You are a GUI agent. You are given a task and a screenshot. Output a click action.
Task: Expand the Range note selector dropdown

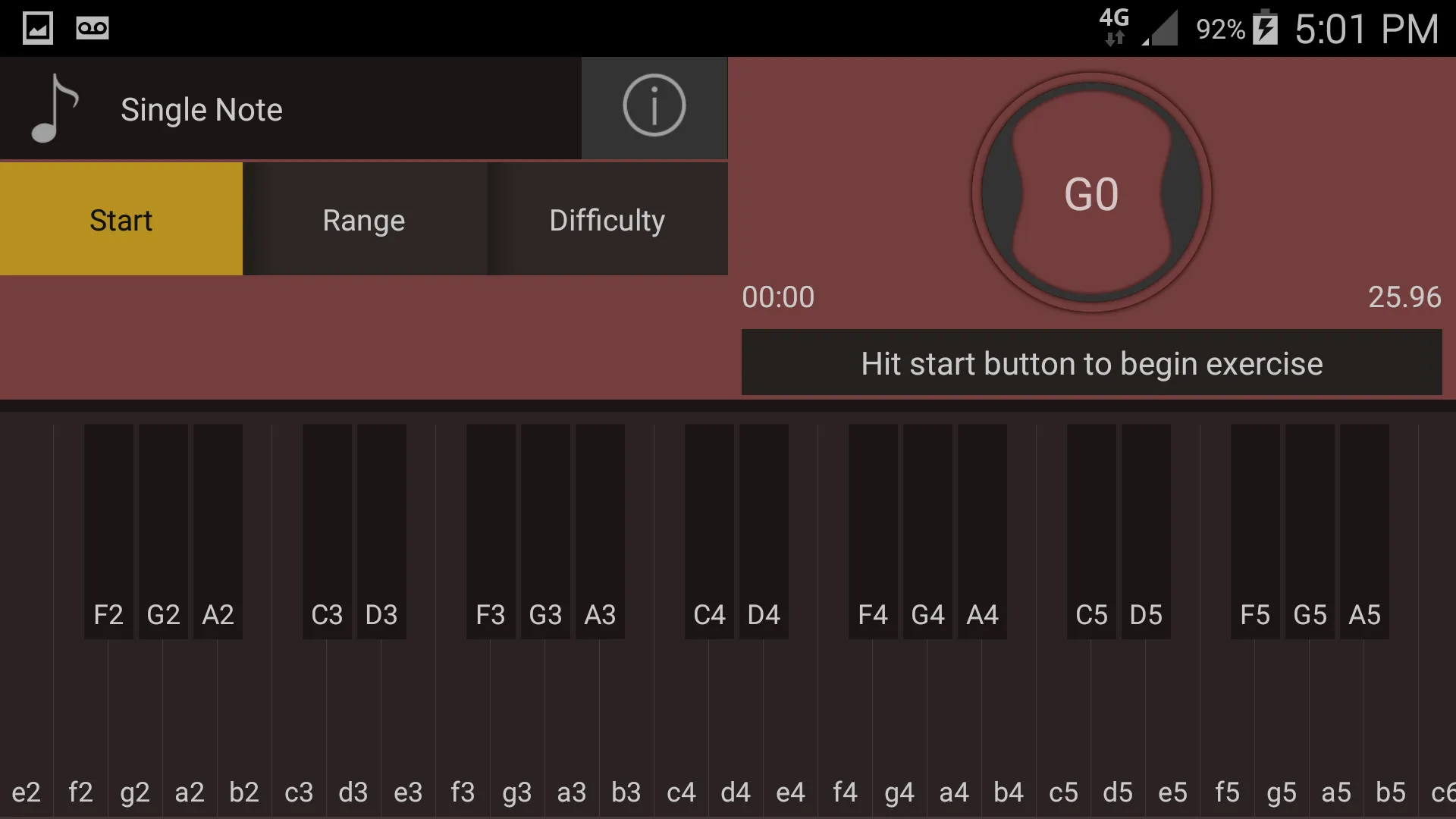coord(364,219)
